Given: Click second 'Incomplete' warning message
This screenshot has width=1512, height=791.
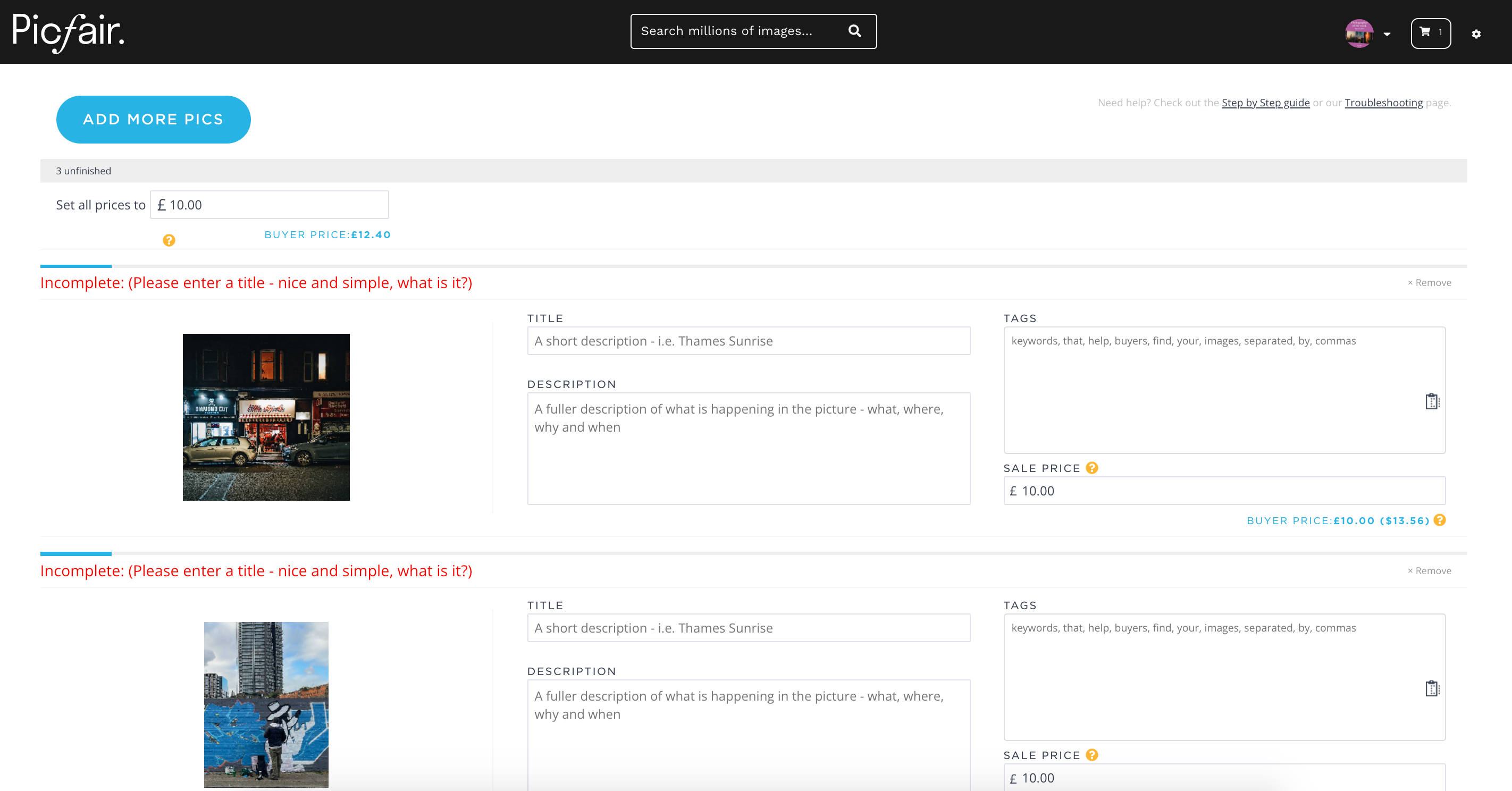Looking at the screenshot, I should click(256, 571).
